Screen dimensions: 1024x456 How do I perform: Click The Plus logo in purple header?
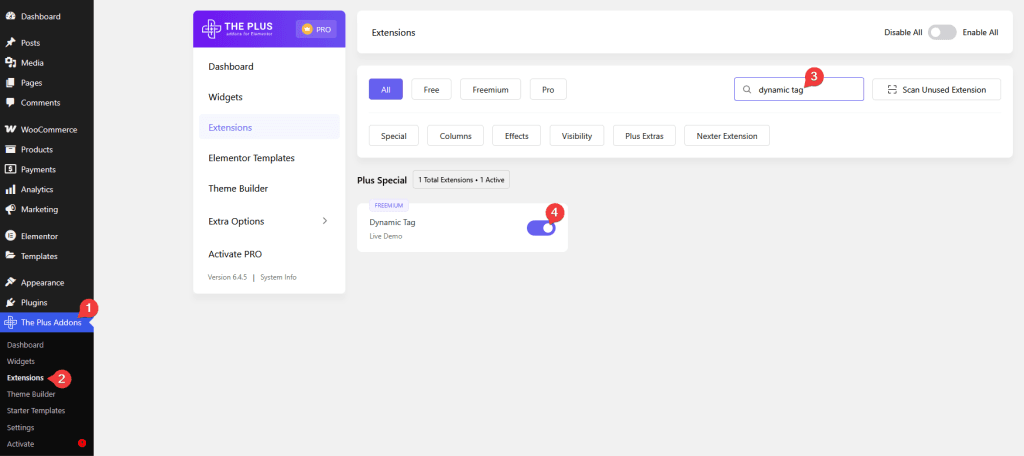[x=238, y=29]
